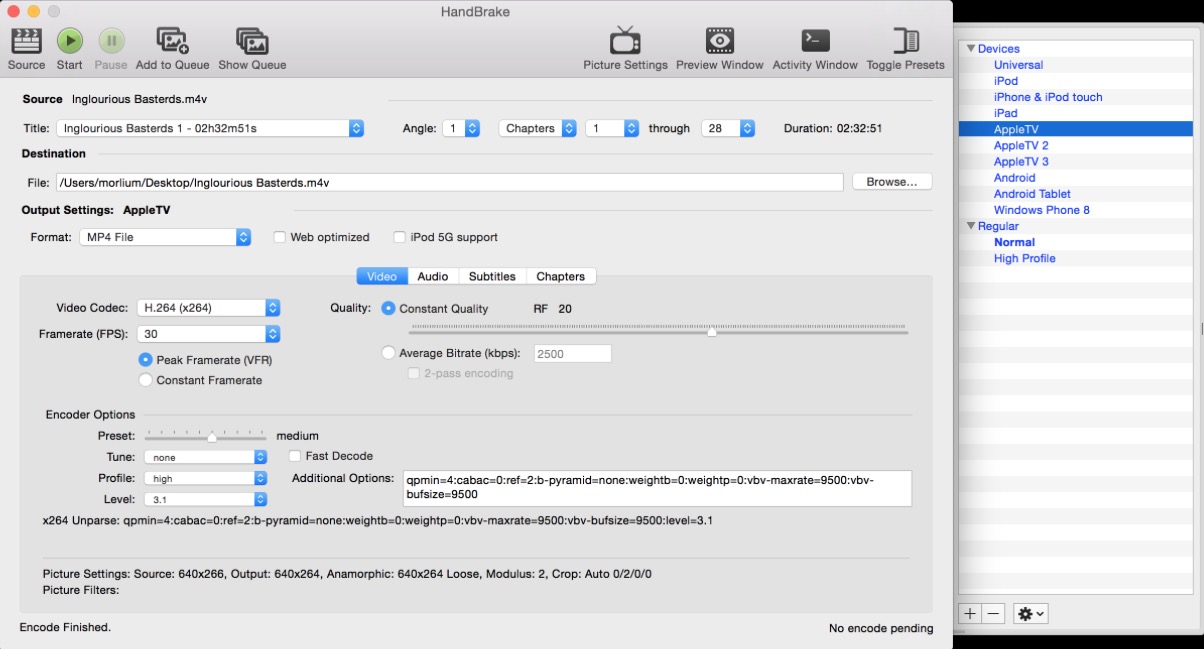Open Picture Settings TV icon

click(x=626, y=41)
